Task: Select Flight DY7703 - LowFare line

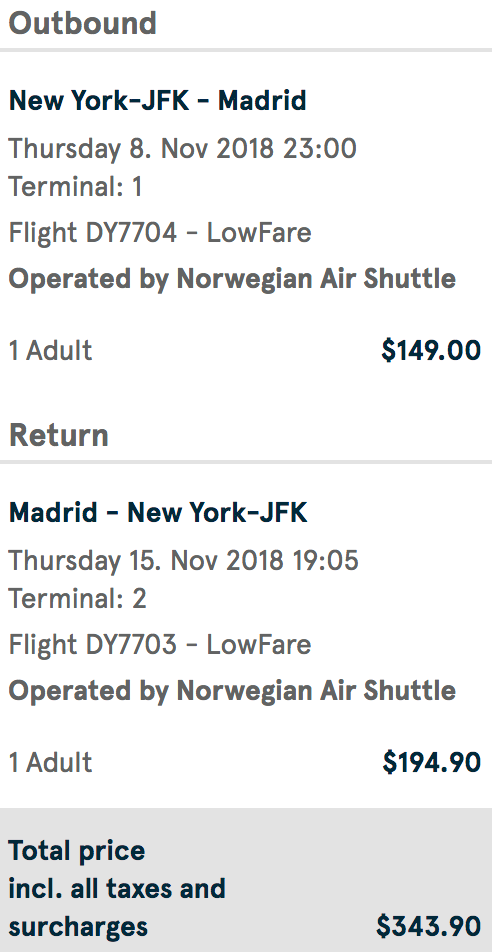Action: (160, 645)
